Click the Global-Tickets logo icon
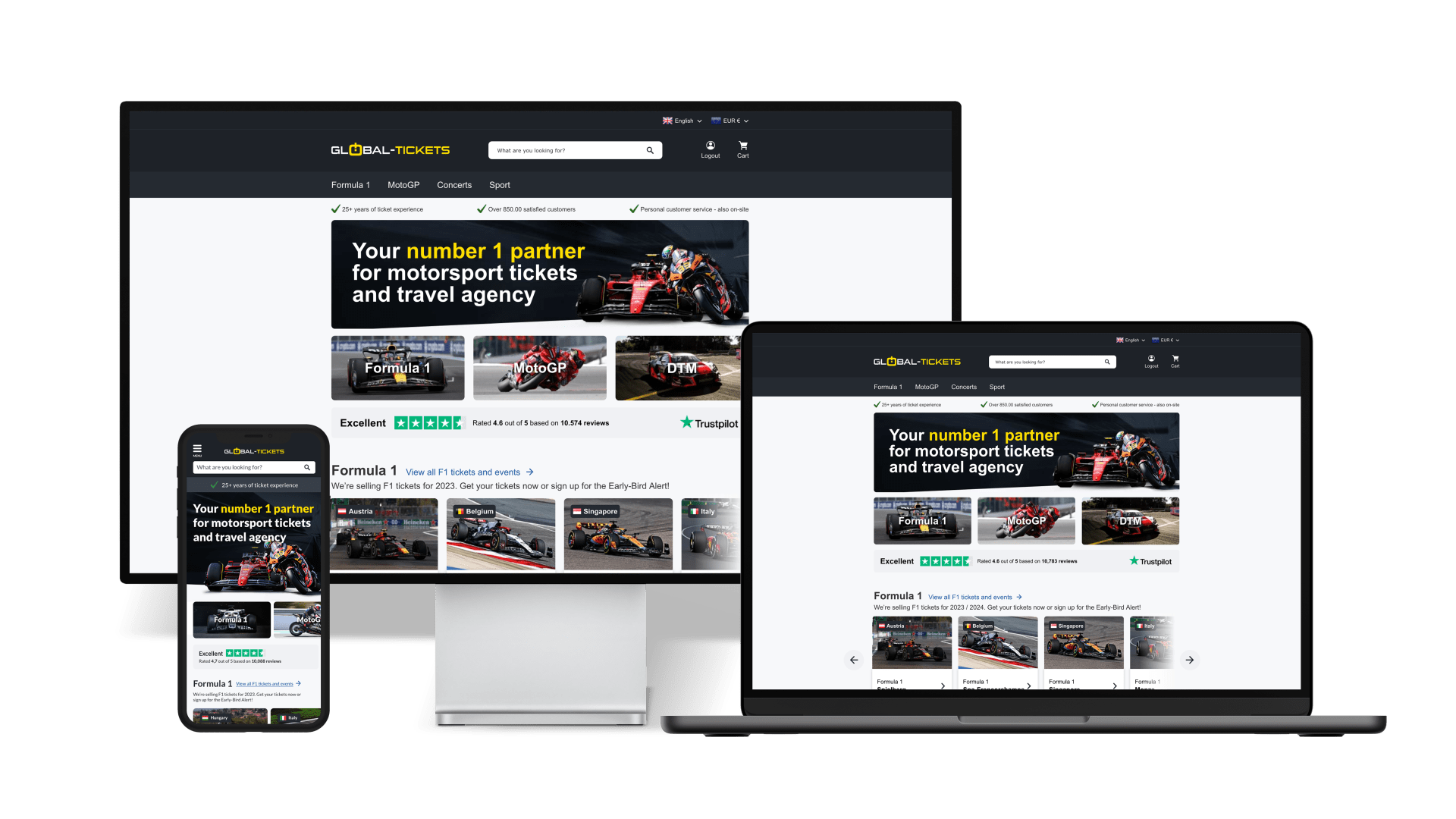 pos(390,150)
